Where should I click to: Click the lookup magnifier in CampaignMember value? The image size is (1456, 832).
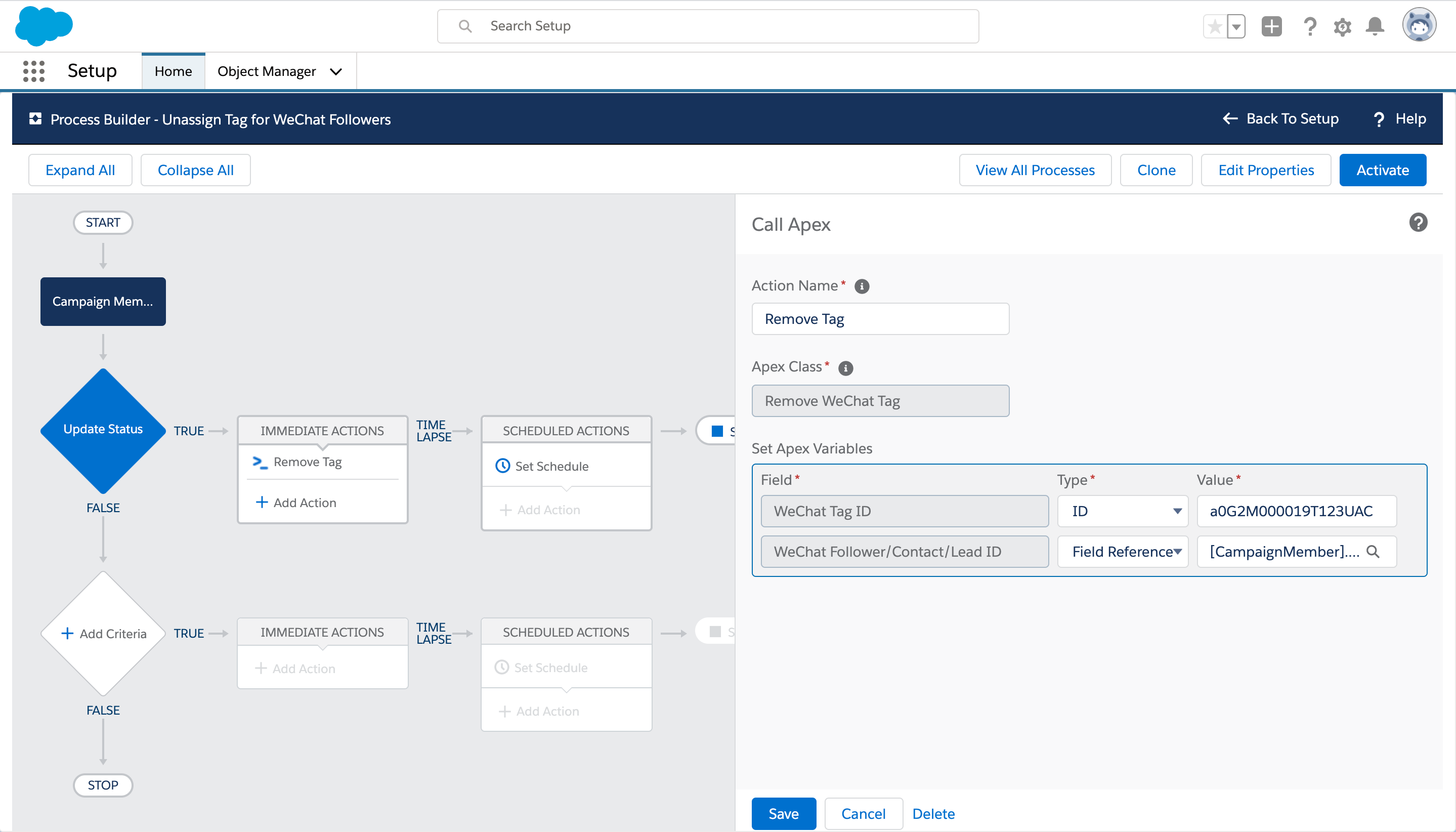click(1373, 552)
